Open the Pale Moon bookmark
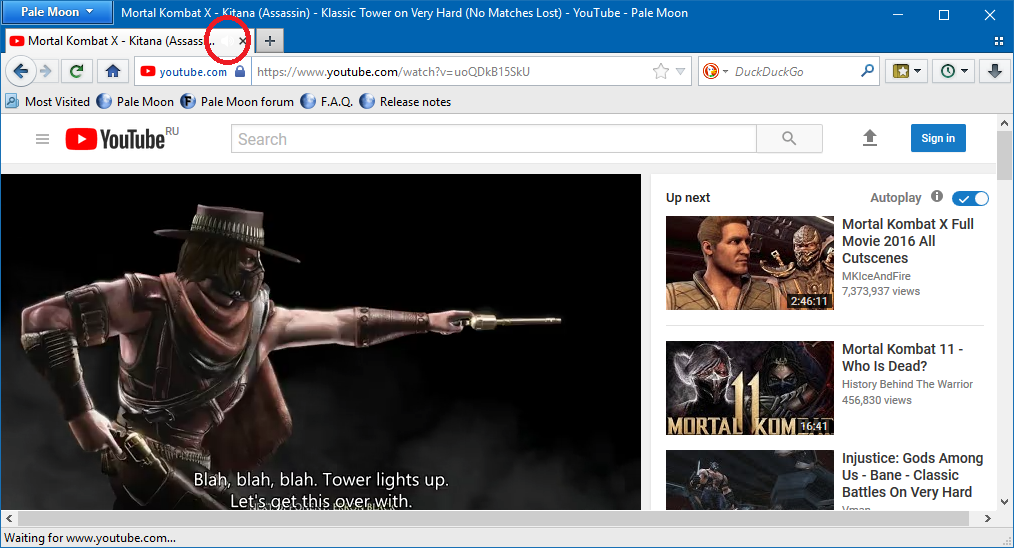This screenshot has width=1014, height=550. click(135, 102)
